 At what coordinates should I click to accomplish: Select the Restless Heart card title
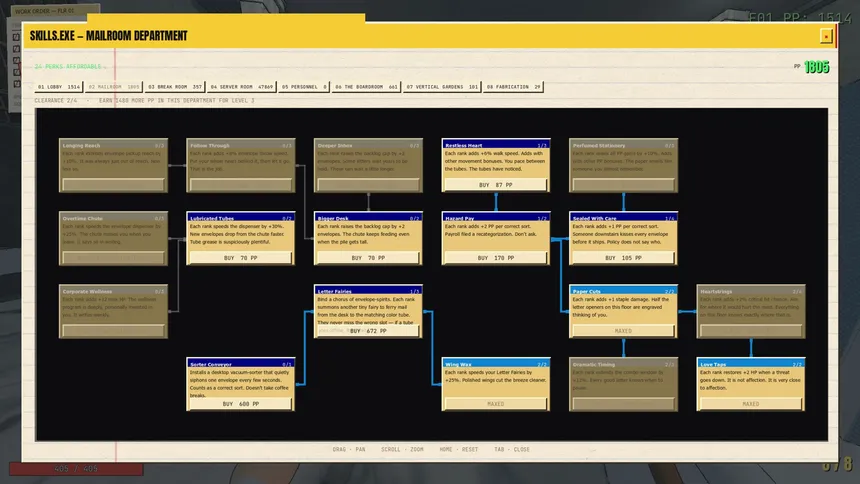tap(463, 145)
